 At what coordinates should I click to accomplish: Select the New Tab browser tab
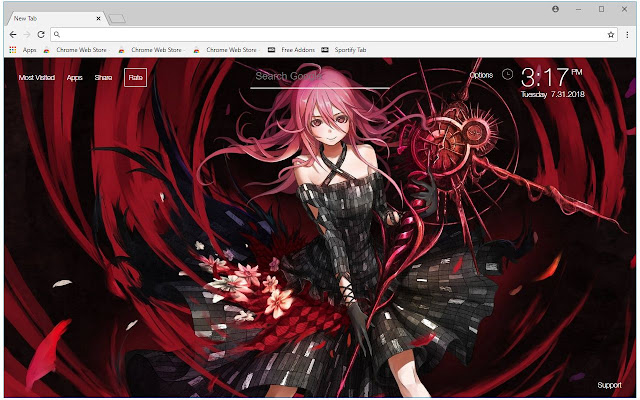(56, 18)
